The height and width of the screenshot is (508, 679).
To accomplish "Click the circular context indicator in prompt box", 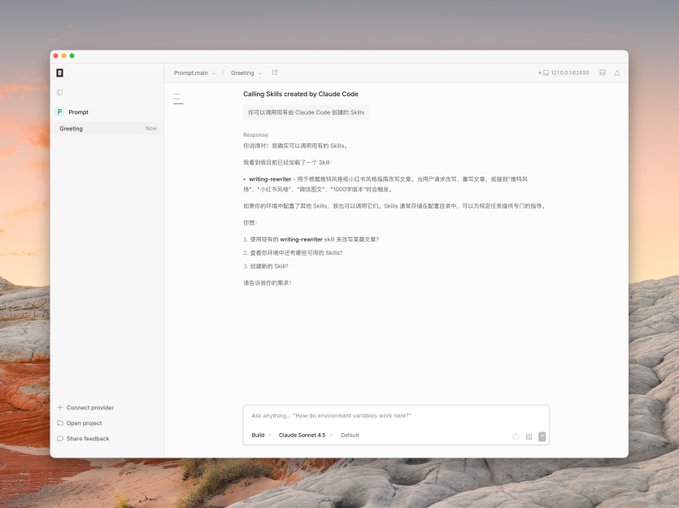I will [x=516, y=436].
